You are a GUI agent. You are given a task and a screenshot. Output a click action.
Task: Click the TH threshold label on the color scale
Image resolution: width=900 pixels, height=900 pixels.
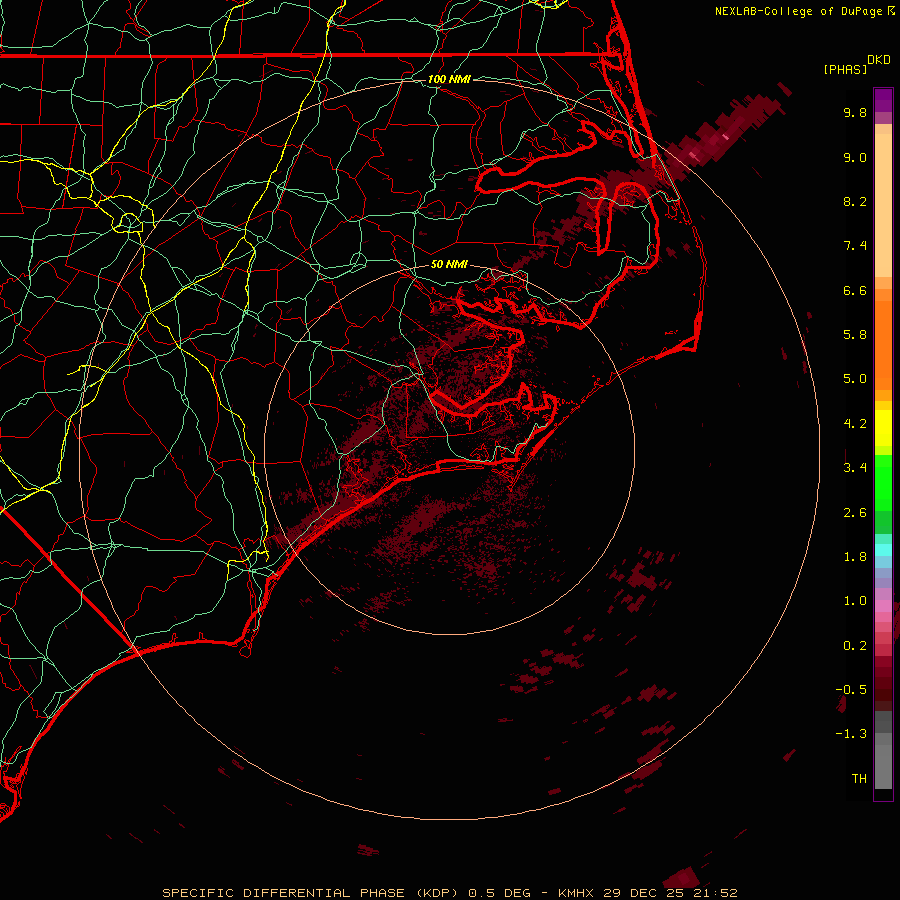[x=859, y=779]
